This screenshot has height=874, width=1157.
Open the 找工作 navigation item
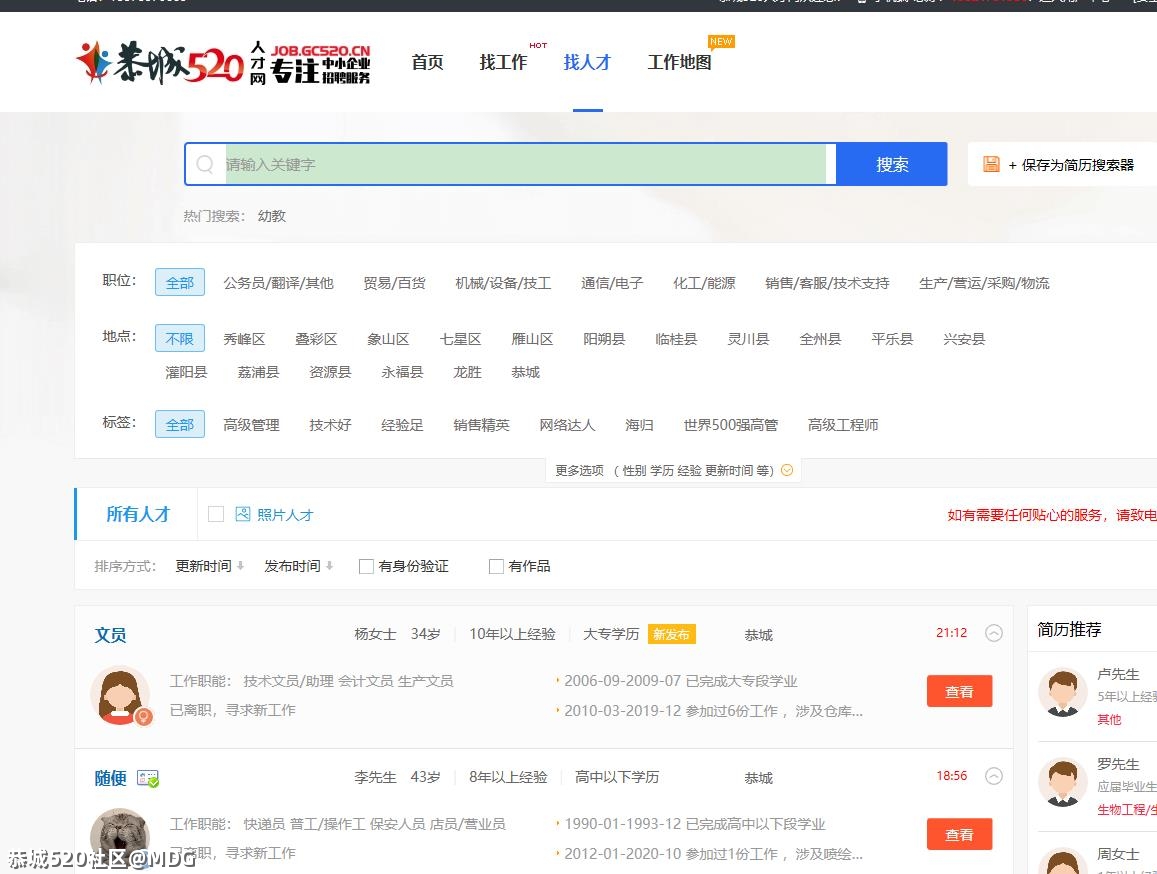(503, 63)
